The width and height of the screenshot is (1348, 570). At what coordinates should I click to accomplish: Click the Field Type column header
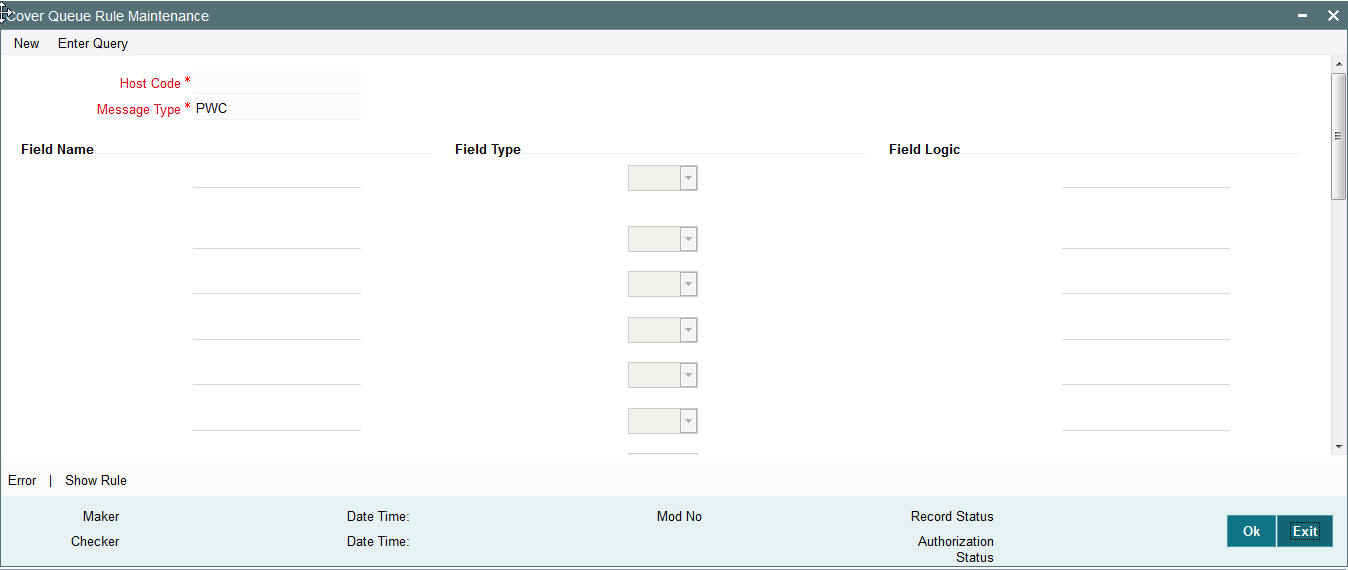tap(488, 149)
